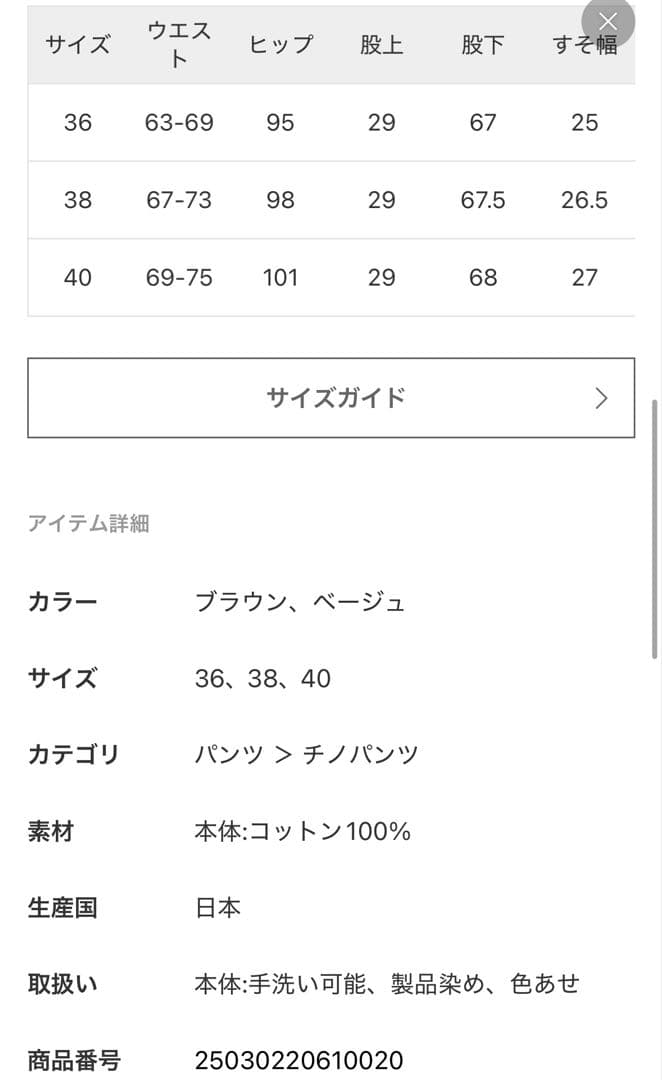The height and width of the screenshot is (1080, 662).
Task: Click the 67.5 inseam value
Action: coord(482,200)
